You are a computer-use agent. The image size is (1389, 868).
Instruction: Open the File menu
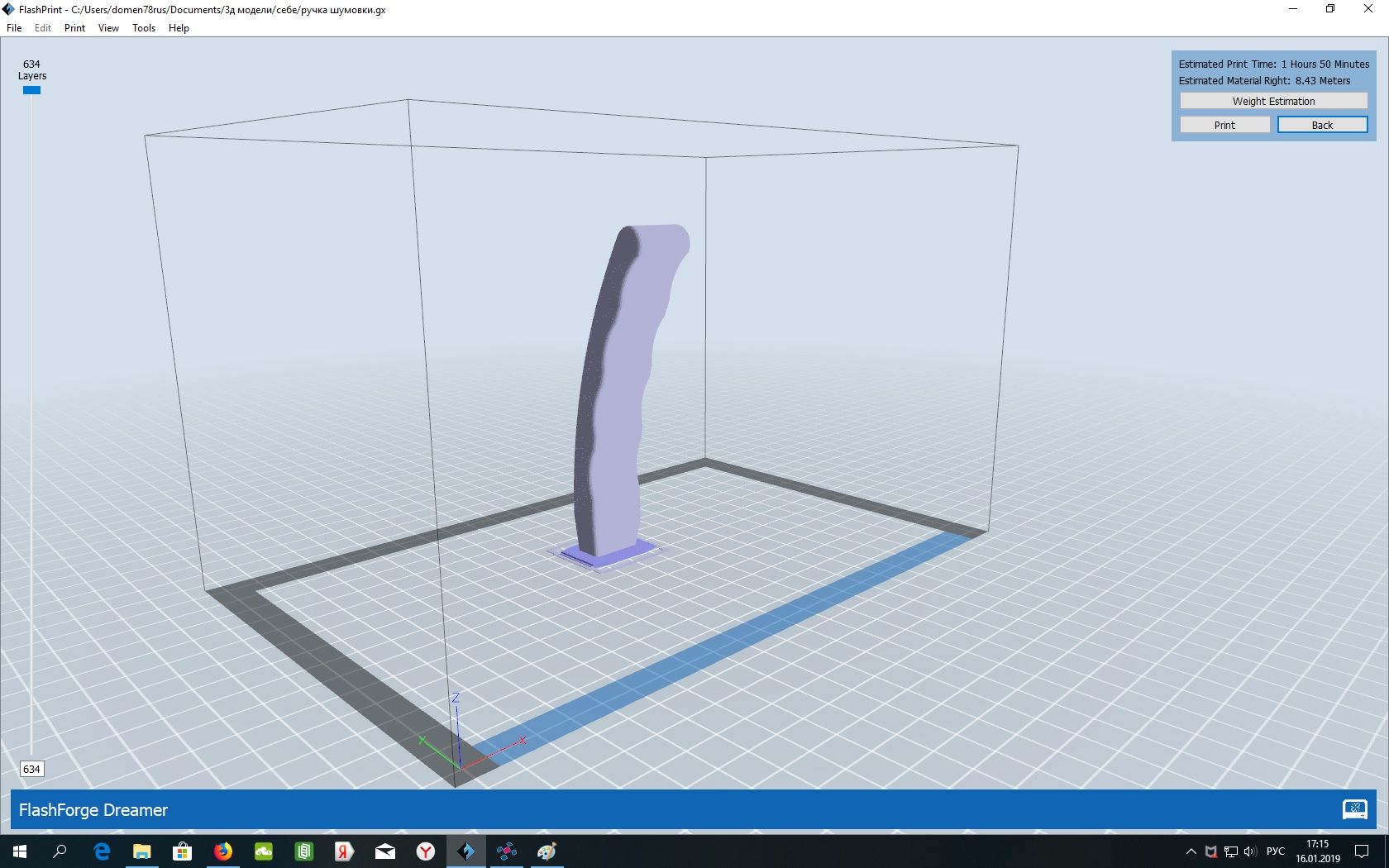click(14, 28)
